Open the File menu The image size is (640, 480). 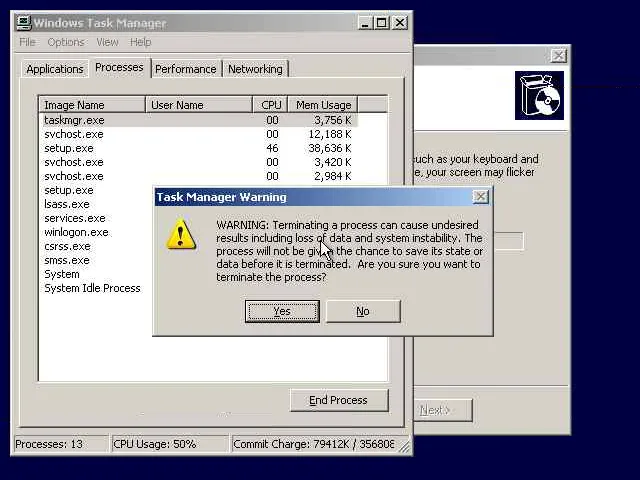click(x=27, y=42)
